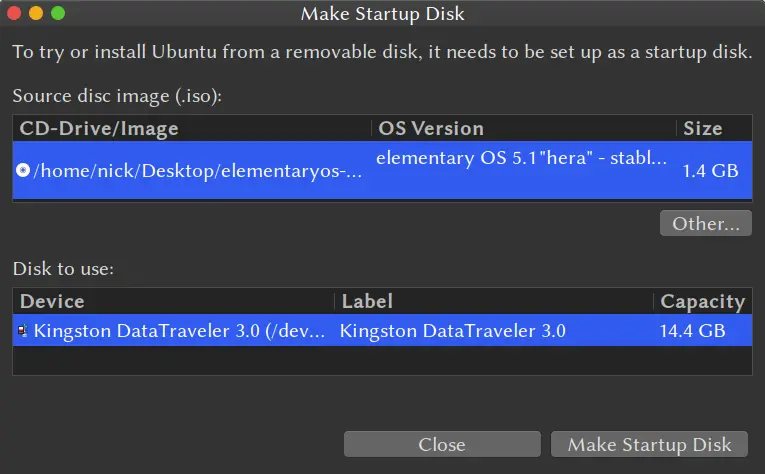Viewport: 765px width, 474px height.
Task: Click the Kingston DataTraveler 3.0 label cell
Action: tap(453, 331)
